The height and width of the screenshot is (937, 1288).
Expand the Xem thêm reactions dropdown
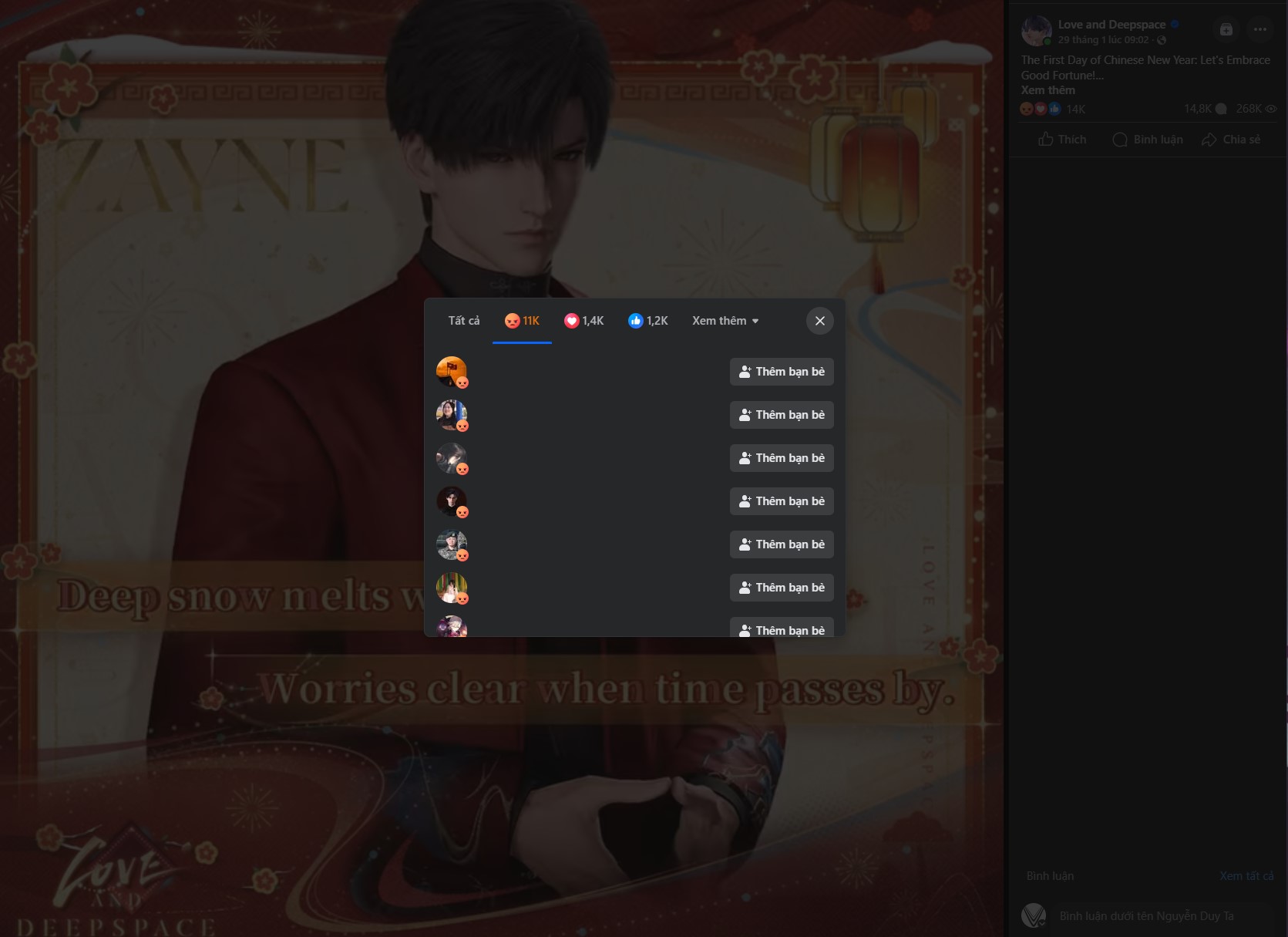pos(725,321)
